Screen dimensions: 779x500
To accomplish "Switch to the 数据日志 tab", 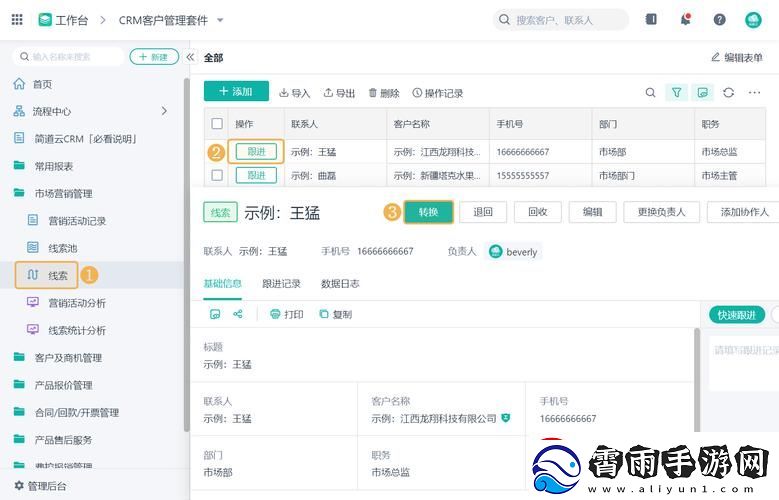I will [340, 284].
